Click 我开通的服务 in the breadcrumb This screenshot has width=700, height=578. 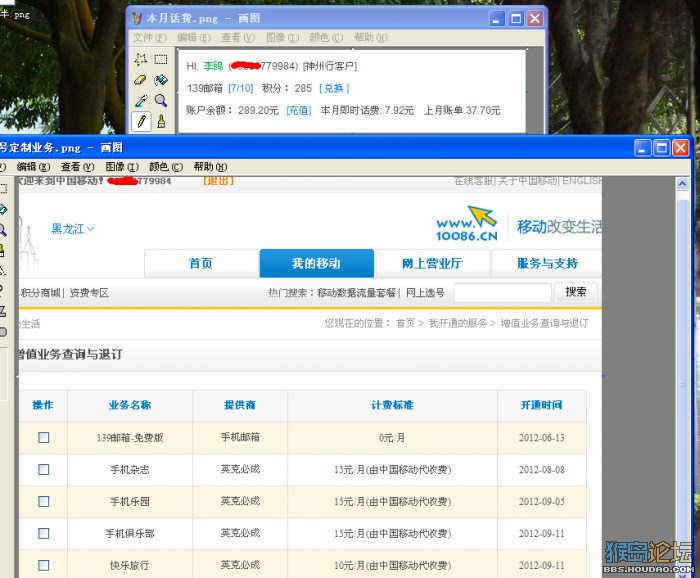458,323
